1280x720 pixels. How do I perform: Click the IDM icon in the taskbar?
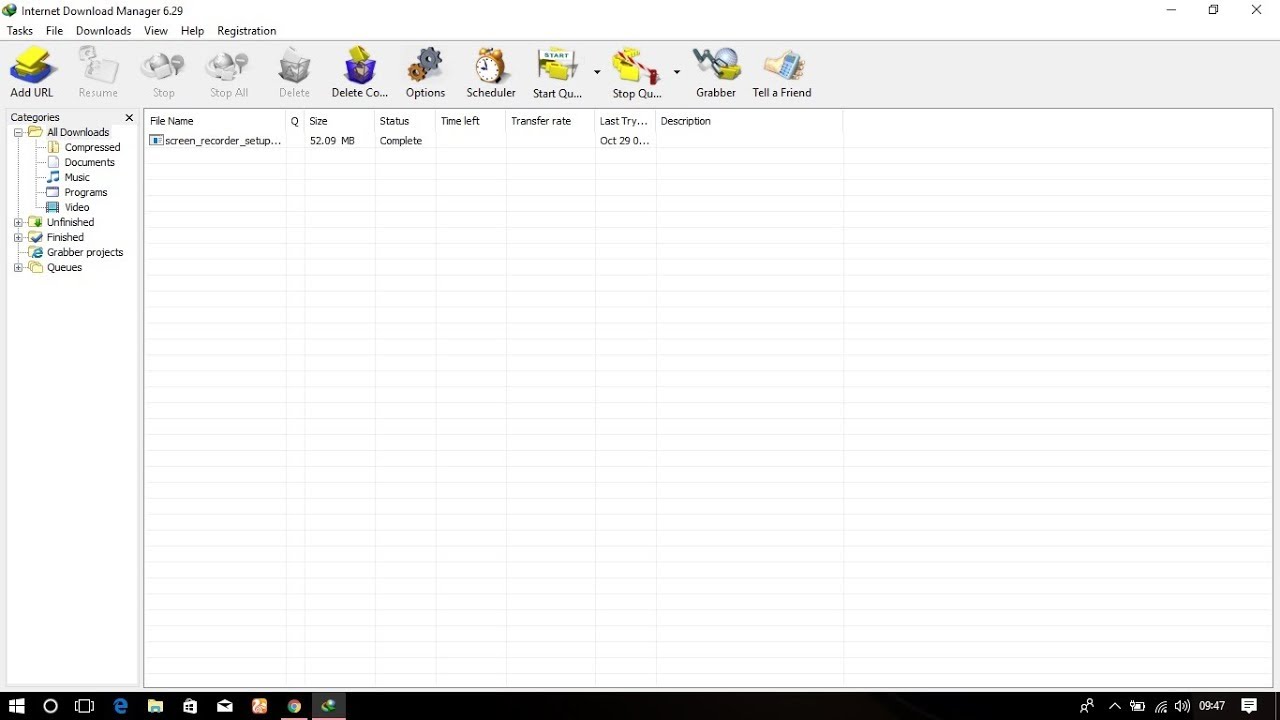click(328, 706)
